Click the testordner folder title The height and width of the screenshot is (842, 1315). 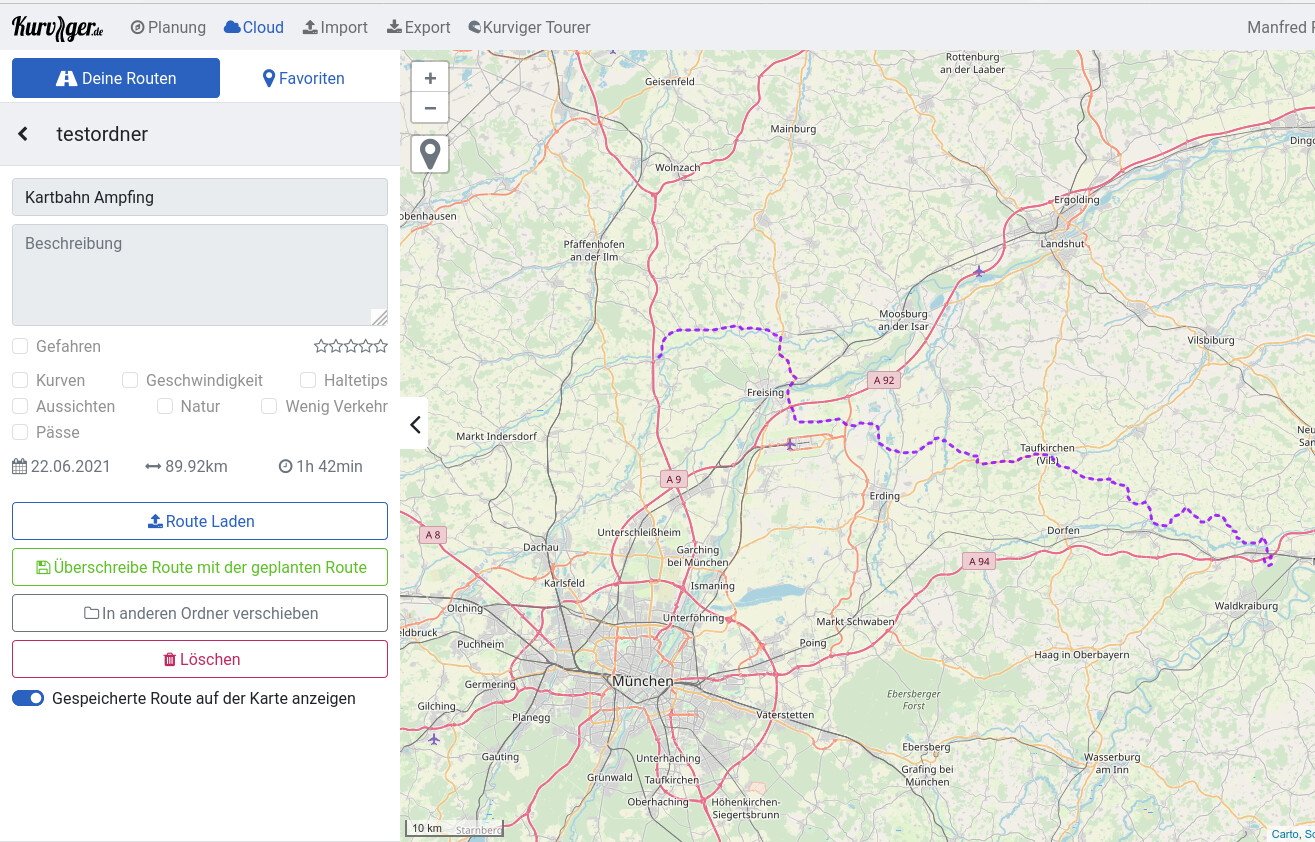[102, 134]
